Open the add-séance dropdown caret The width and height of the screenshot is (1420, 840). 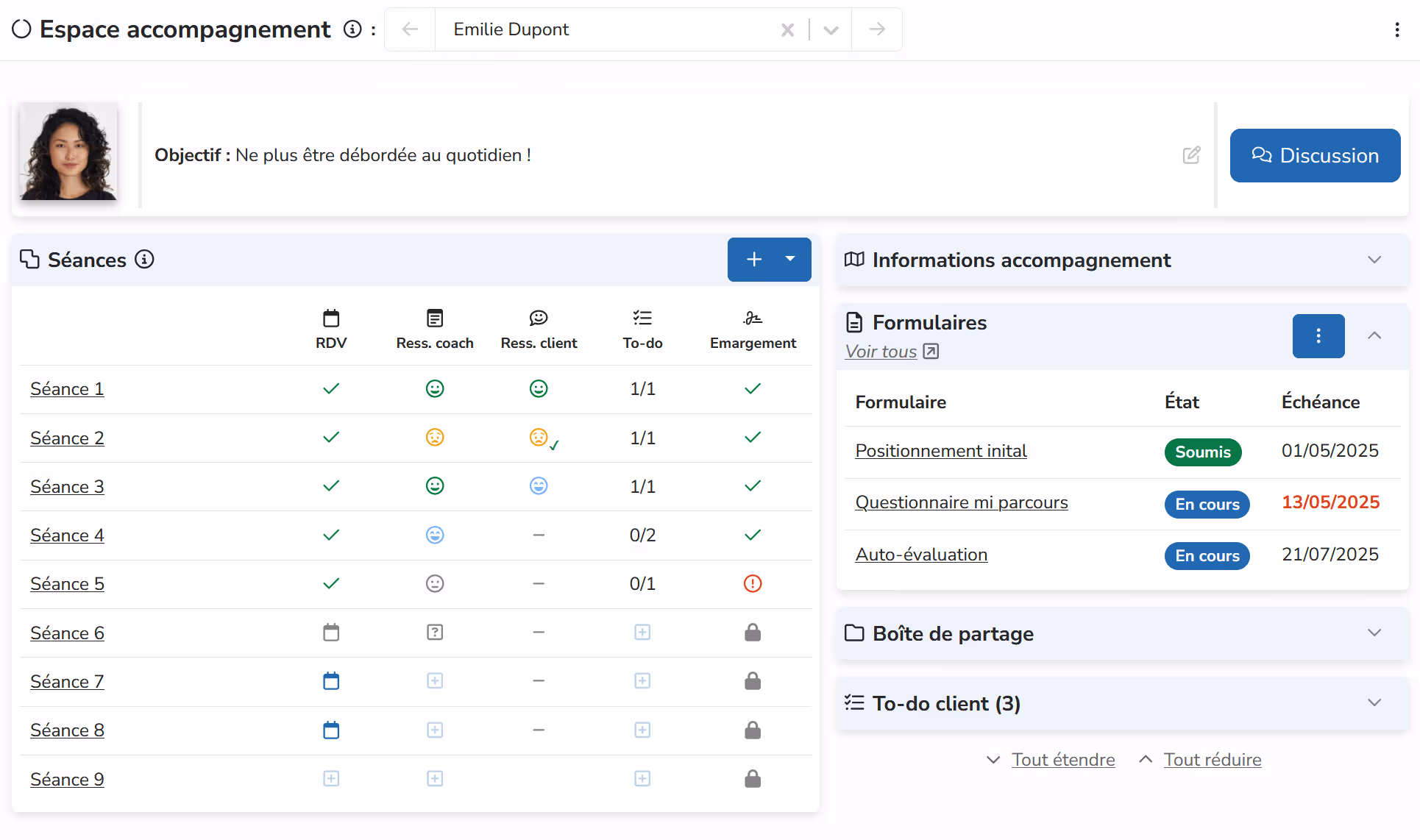[x=791, y=259]
